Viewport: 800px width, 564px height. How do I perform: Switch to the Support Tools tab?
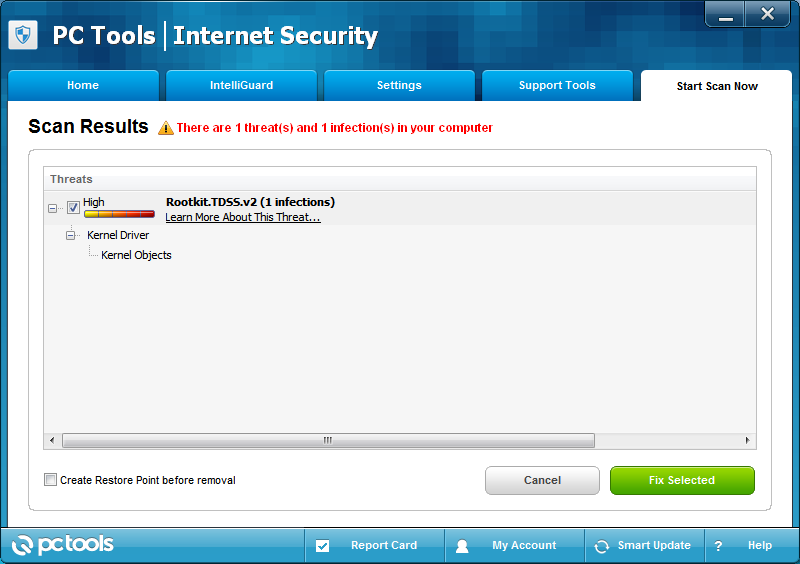[x=557, y=85]
